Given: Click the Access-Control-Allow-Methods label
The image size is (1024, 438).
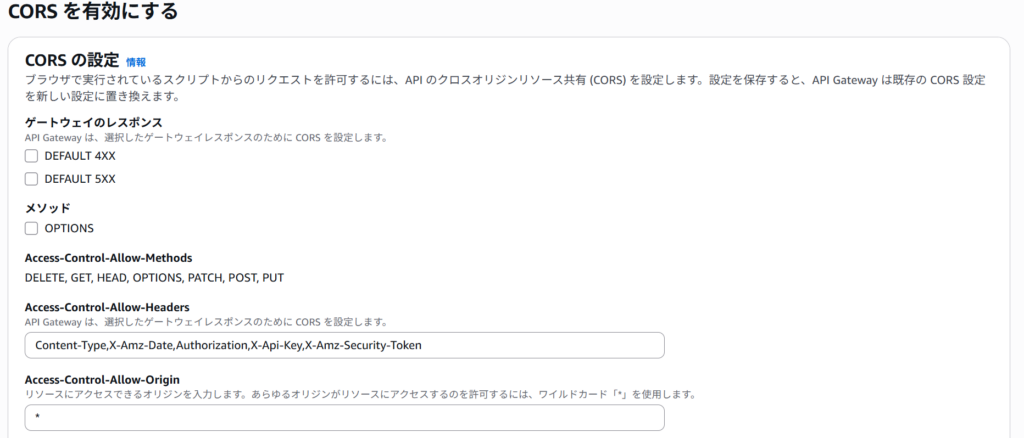Looking at the screenshot, I should tap(108, 258).
